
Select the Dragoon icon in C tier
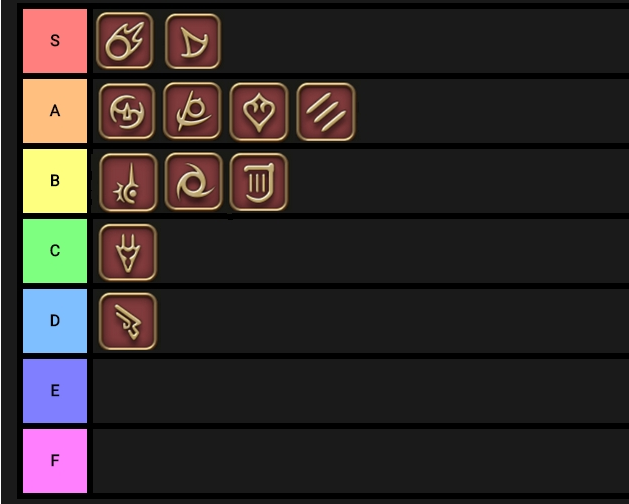pyautogui.click(x=128, y=251)
